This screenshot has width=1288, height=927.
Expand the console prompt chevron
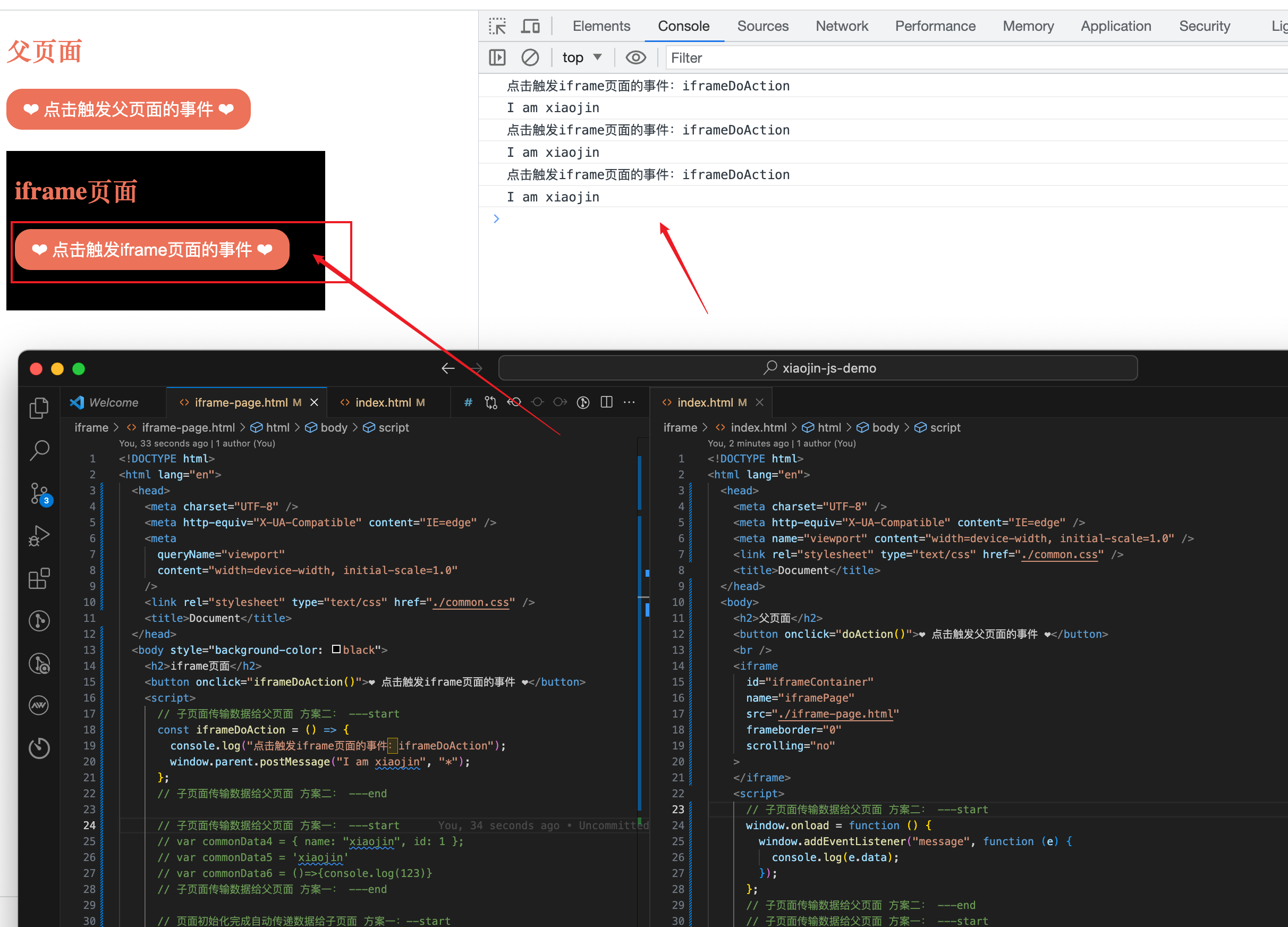pos(496,218)
